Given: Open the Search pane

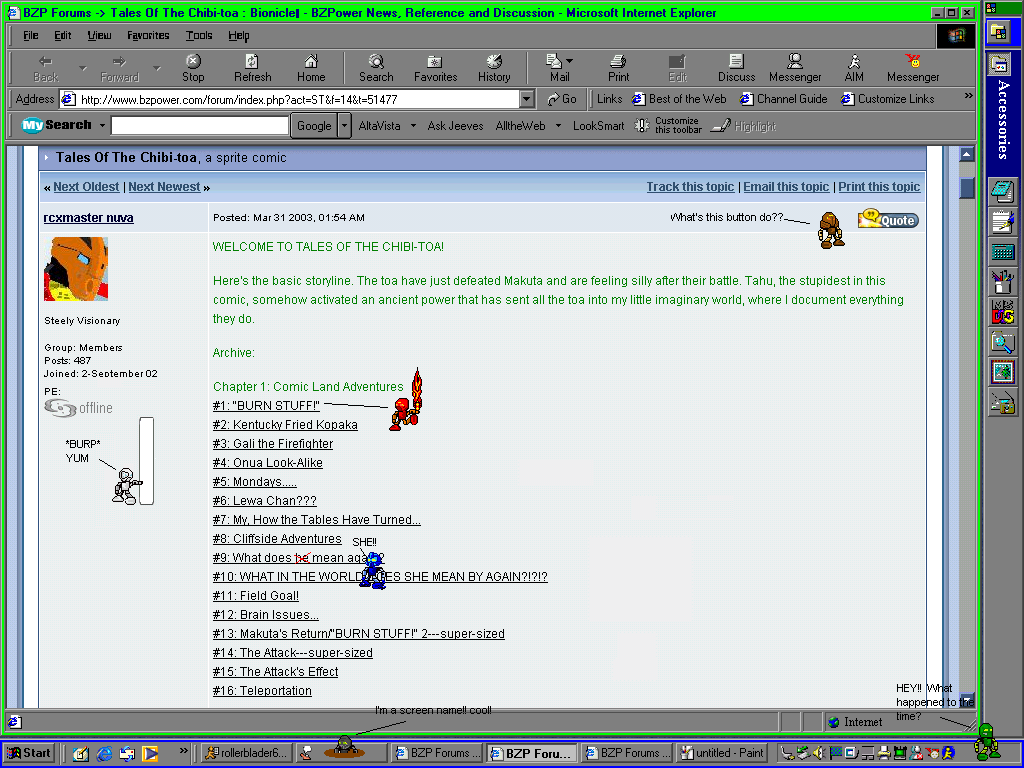Looking at the screenshot, I should (x=376, y=69).
